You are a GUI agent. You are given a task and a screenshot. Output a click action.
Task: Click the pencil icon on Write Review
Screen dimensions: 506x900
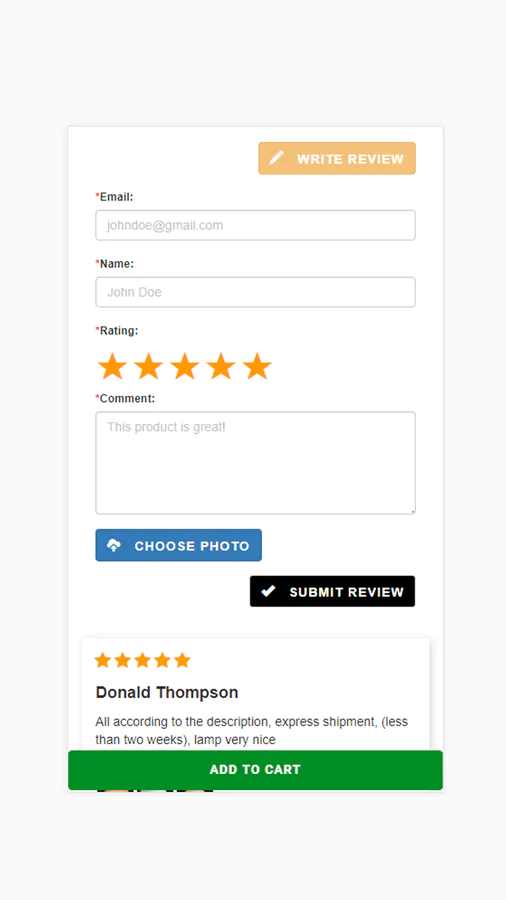[x=276, y=158]
